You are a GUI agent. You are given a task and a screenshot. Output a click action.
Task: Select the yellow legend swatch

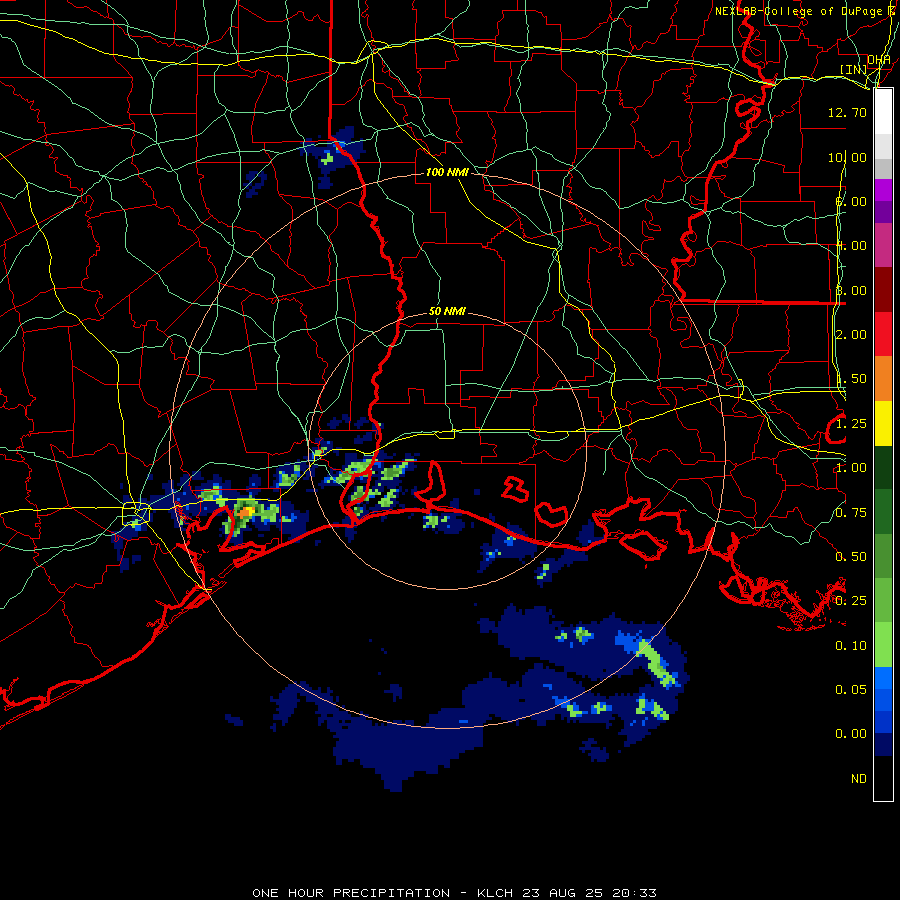pyautogui.click(x=883, y=423)
